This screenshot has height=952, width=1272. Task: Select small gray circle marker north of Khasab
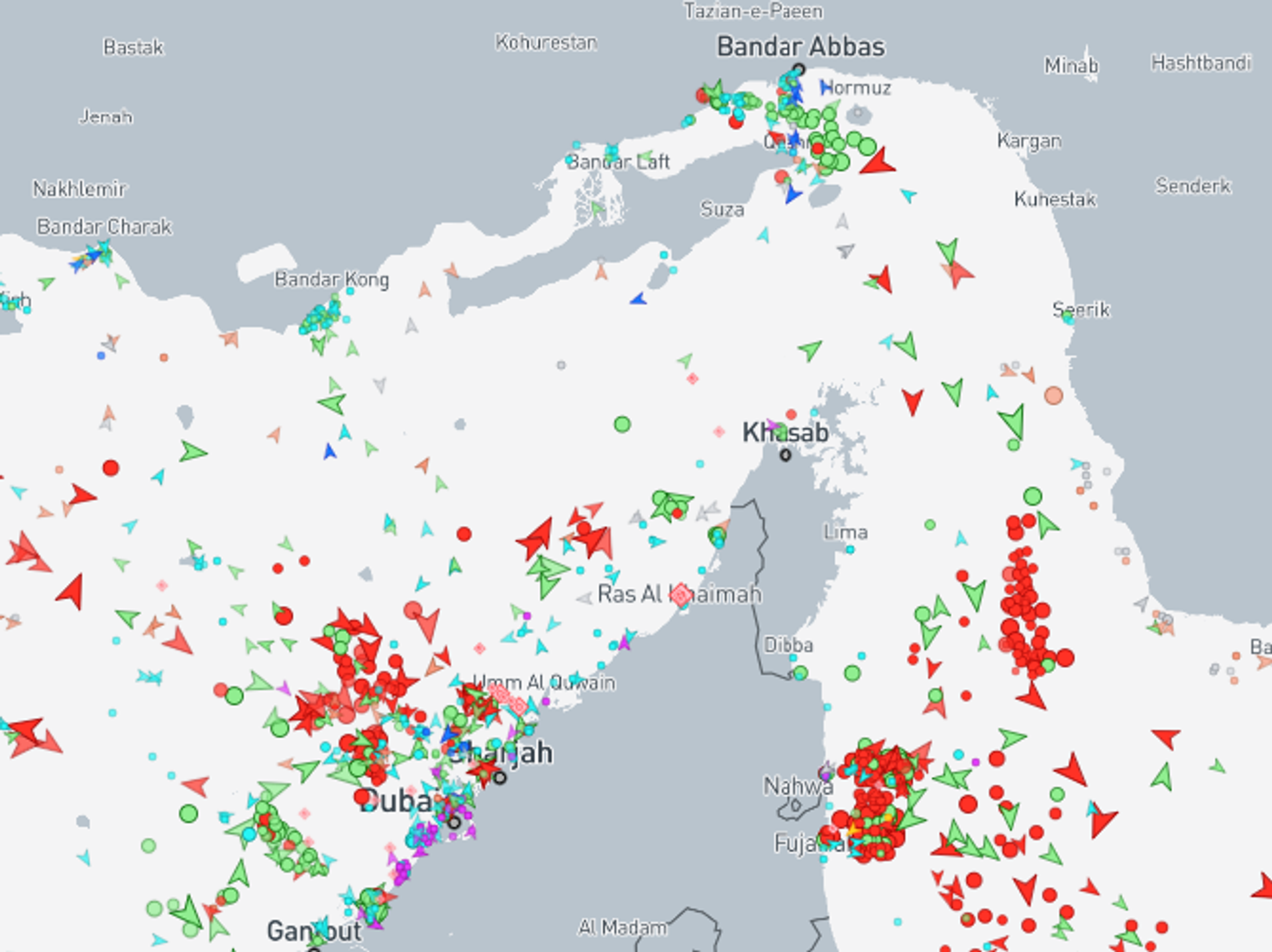[x=561, y=365]
